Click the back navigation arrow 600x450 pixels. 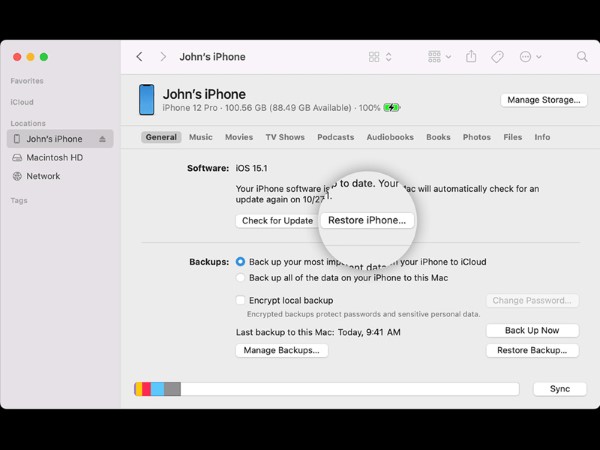(139, 57)
